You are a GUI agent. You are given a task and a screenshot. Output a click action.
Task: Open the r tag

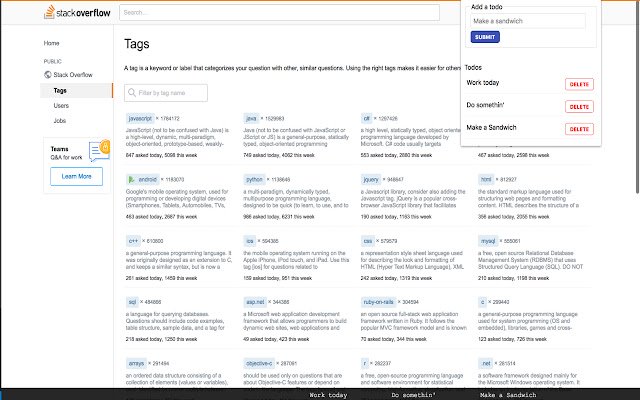[364, 363]
